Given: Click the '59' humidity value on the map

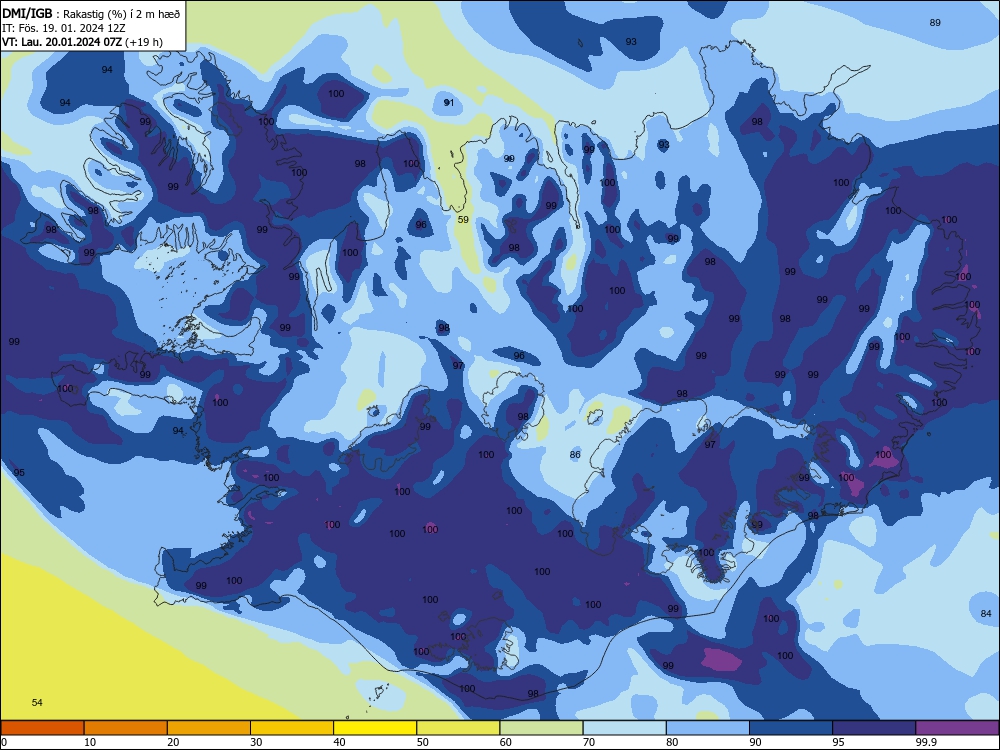Looking at the screenshot, I should [463, 219].
